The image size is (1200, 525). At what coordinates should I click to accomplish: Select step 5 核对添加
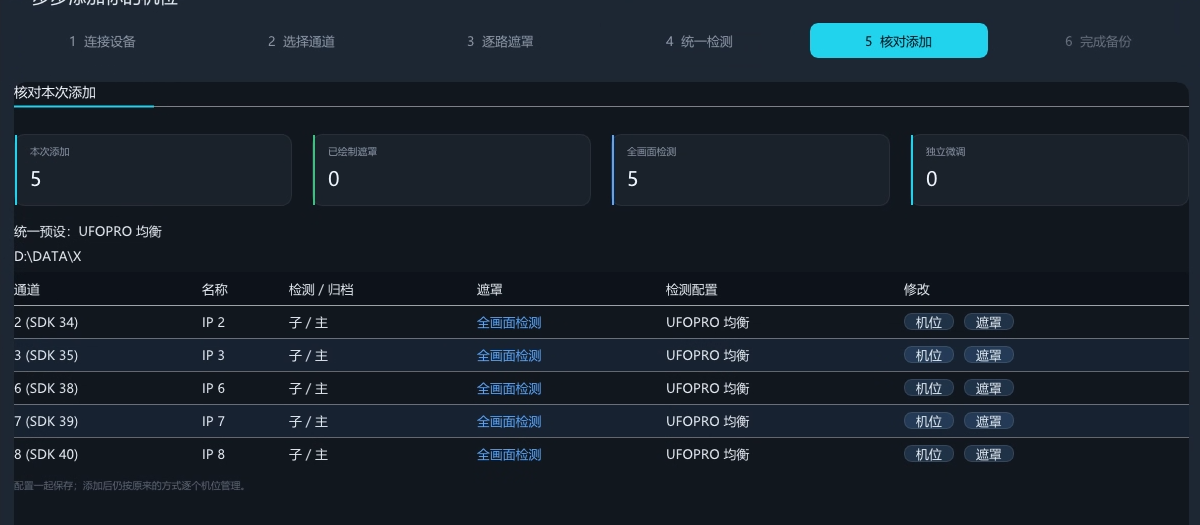[899, 41]
